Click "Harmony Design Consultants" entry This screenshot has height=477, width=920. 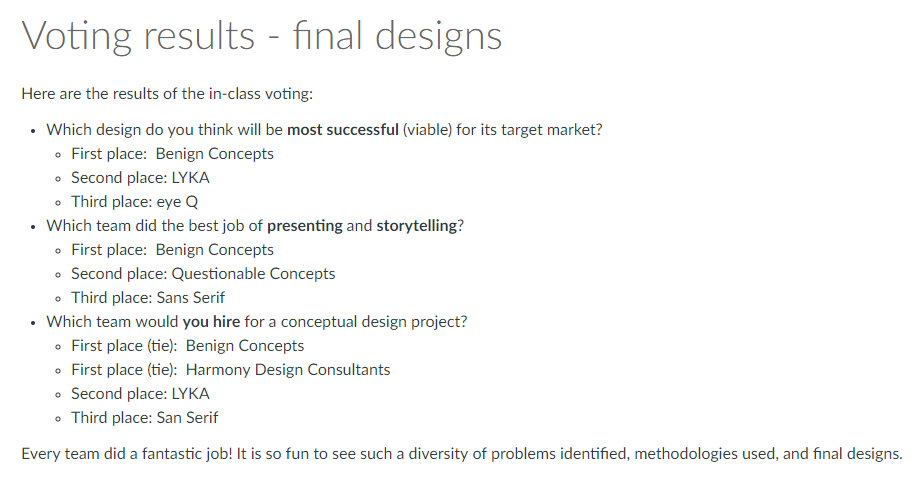point(288,370)
